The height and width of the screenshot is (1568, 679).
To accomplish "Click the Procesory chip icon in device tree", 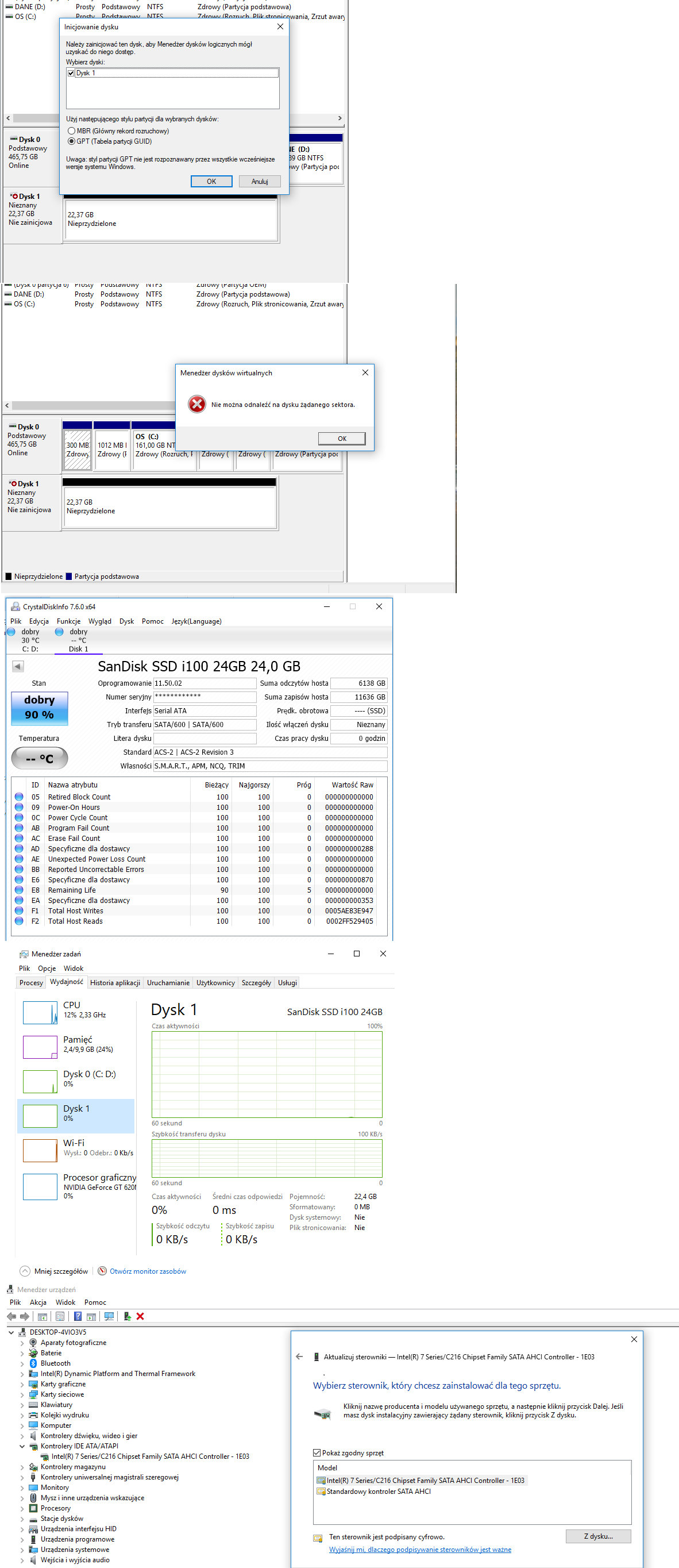I will click(x=33, y=1508).
